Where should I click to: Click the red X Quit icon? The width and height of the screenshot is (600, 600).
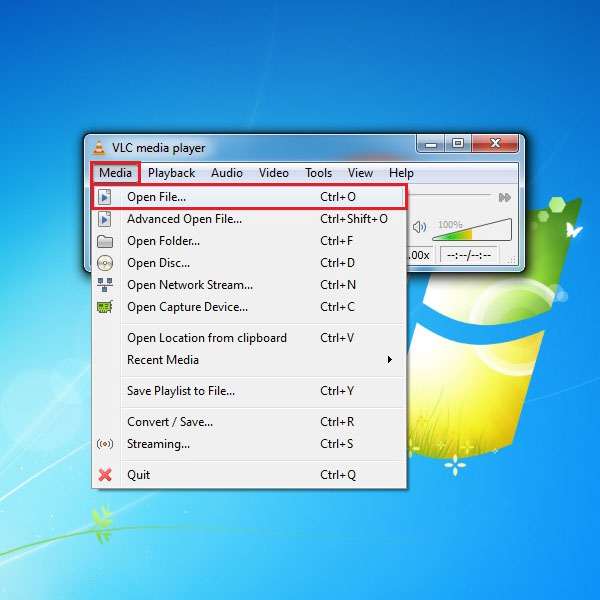(x=105, y=475)
